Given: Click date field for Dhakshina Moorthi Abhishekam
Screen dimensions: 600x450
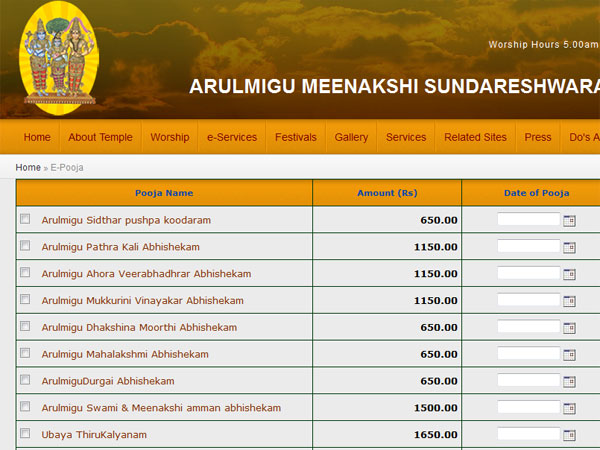Looking at the screenshot, I should point(529,326).
